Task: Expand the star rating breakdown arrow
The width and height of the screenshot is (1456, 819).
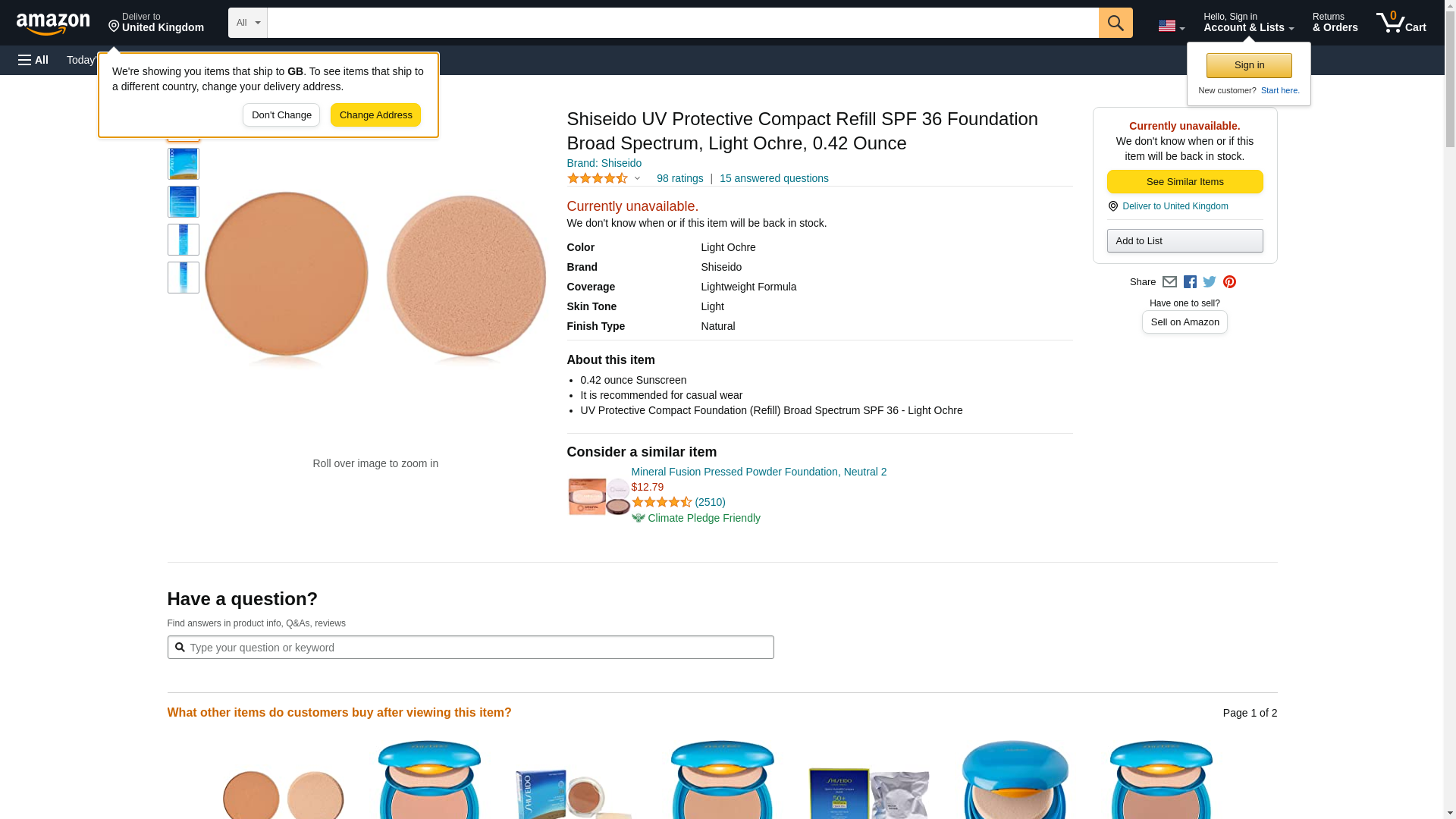Action: click(x=637, y=179)
